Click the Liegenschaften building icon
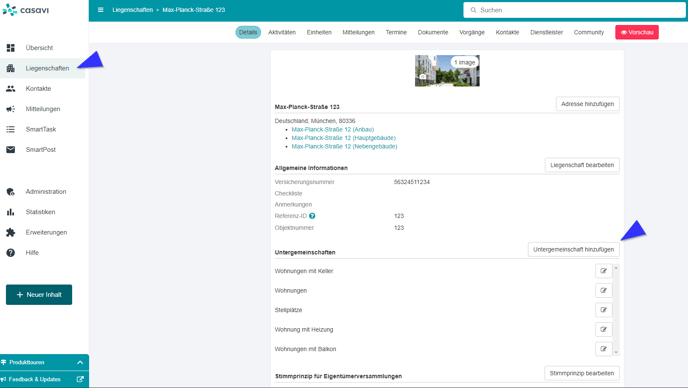 11,68
